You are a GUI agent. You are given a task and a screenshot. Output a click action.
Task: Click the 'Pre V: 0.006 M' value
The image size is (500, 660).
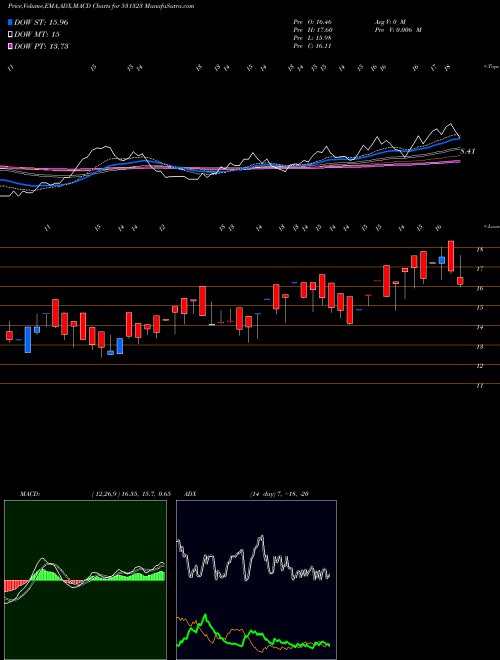[398, 30]
